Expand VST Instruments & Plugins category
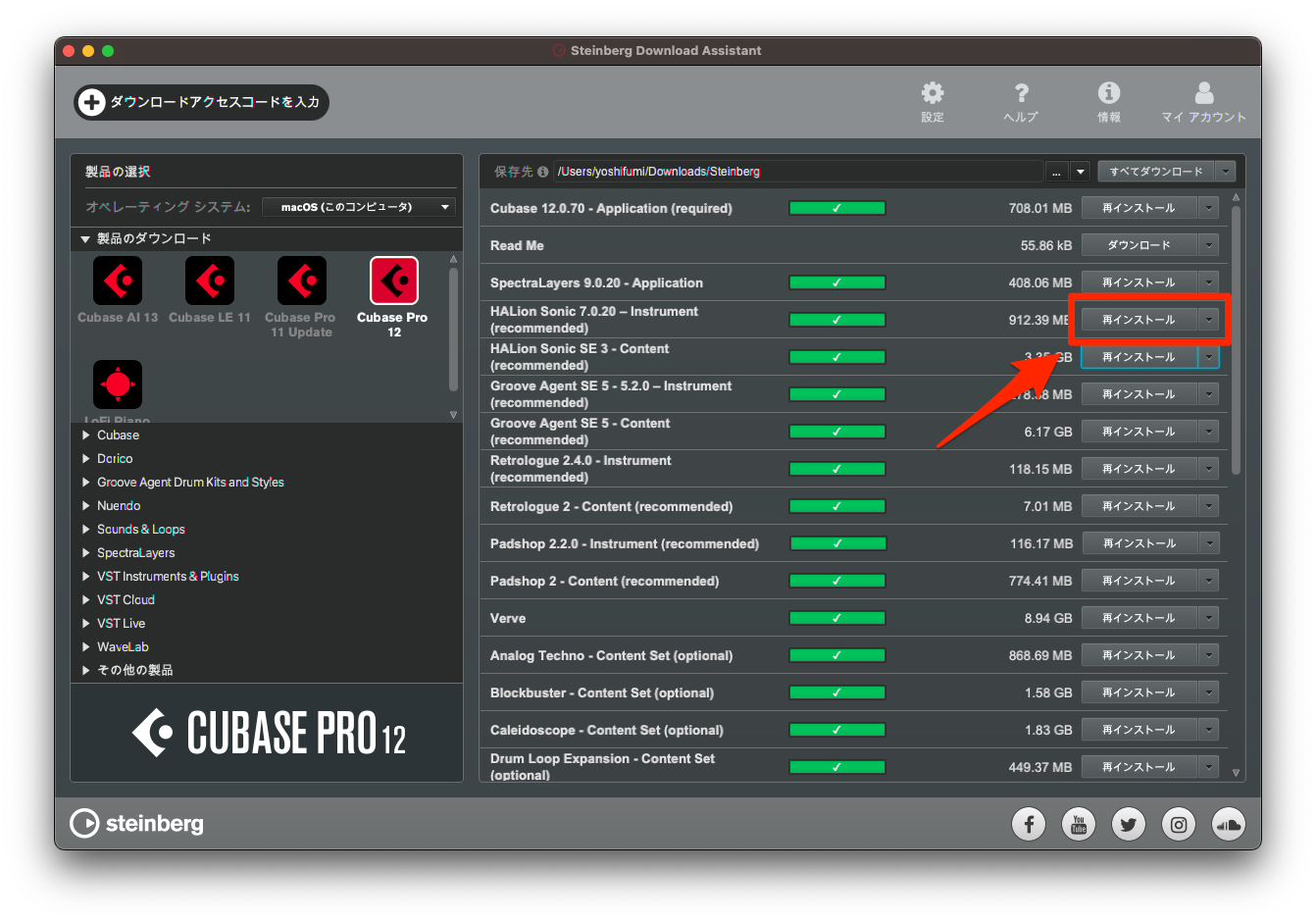This screenshot has width=1316, height=922. [86, 577]
